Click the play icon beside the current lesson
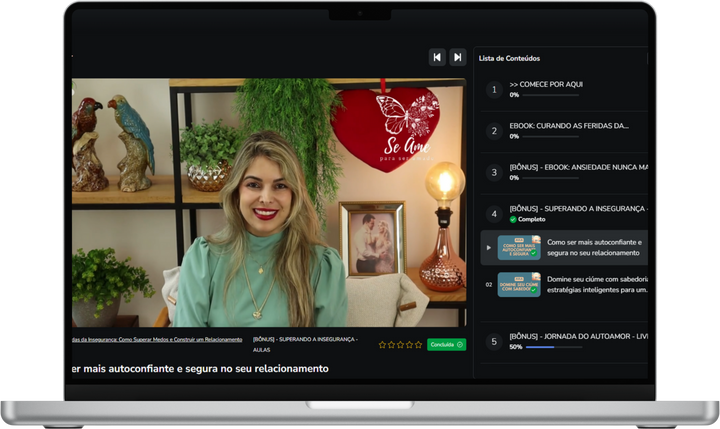Screen dimensions: 720x429 (x=489, y=247)
